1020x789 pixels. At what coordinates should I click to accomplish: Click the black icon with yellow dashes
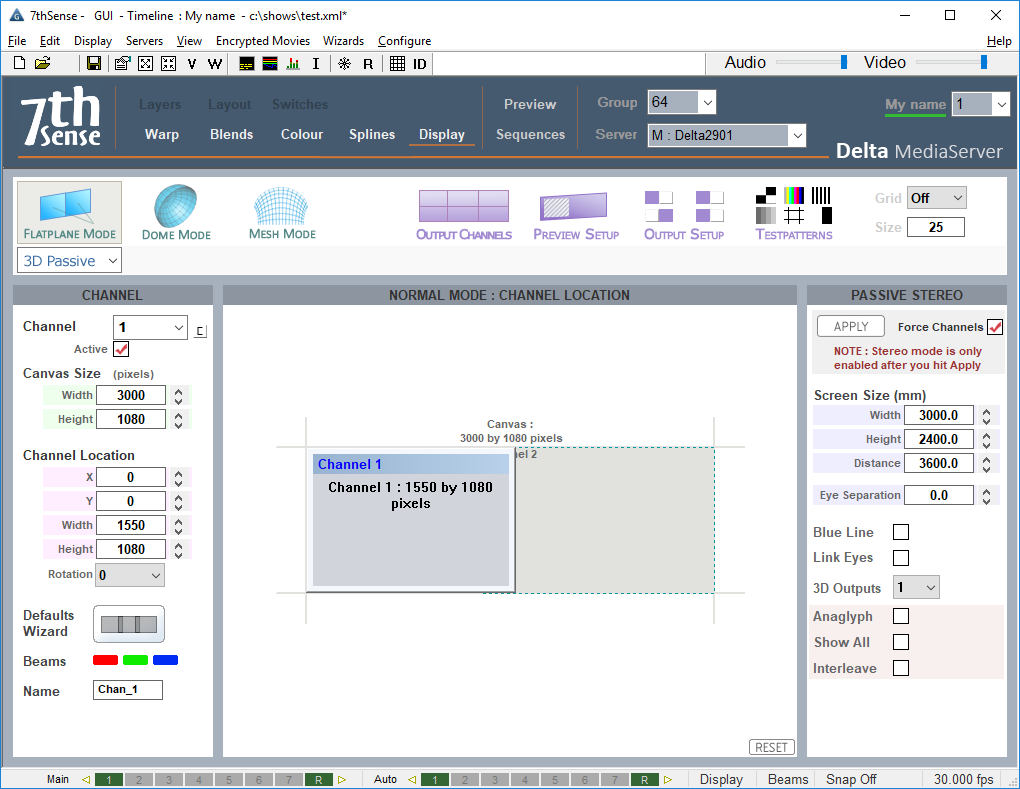tap(247, 64)
